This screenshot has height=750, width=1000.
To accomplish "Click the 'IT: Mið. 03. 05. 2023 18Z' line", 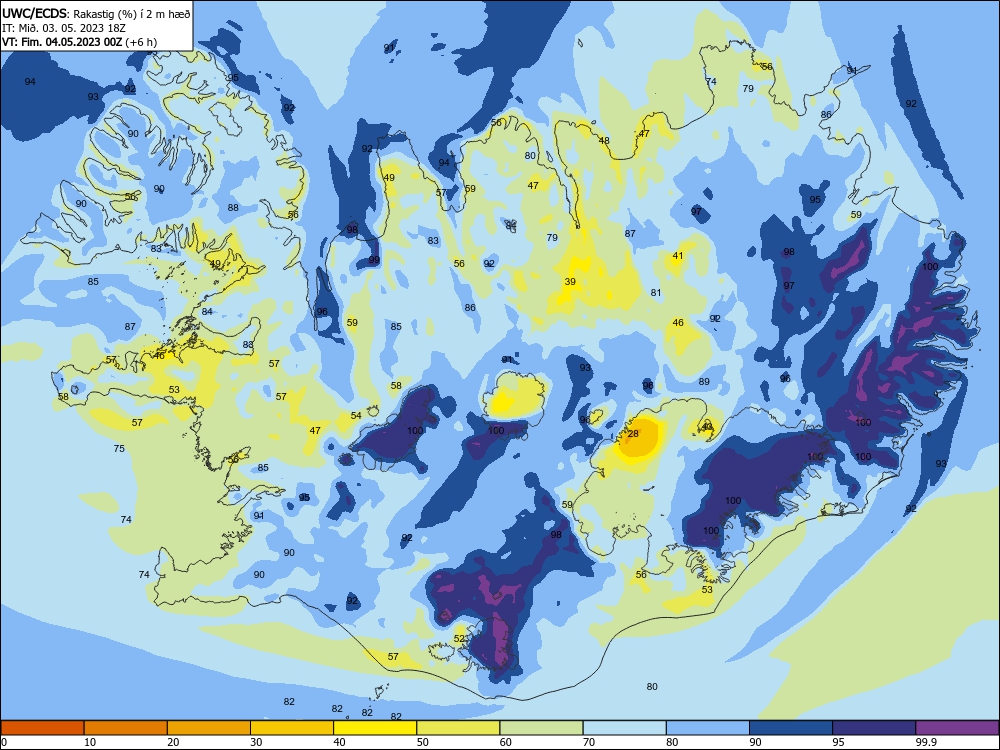I will pos(64,28).
